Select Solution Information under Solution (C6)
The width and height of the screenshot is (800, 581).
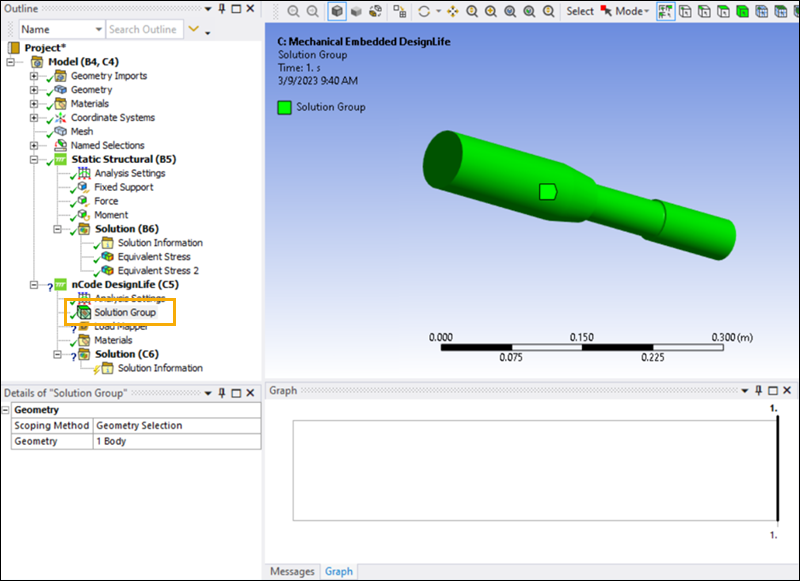pyautogui.click(x=160, y=368)
